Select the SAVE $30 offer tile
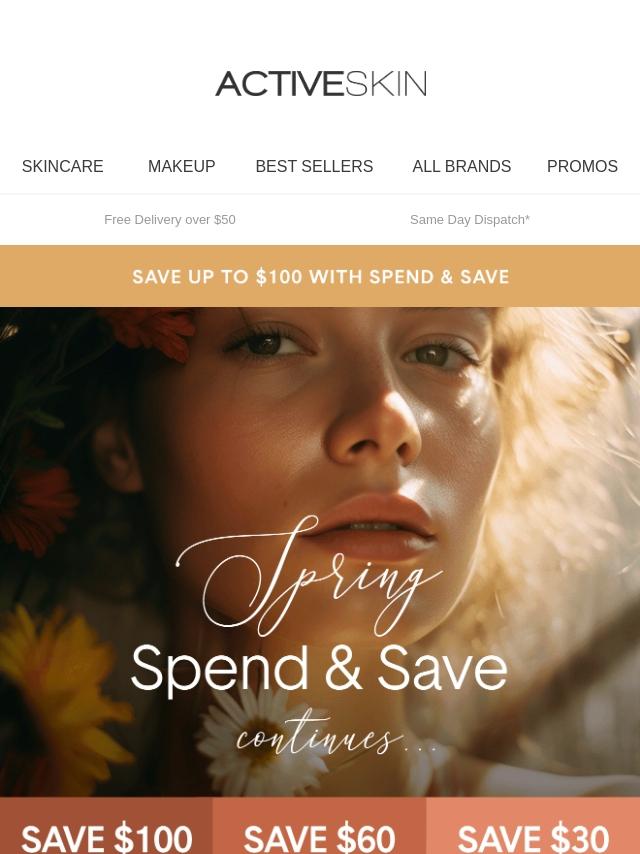Screen dimensions: 640x854 533,826
